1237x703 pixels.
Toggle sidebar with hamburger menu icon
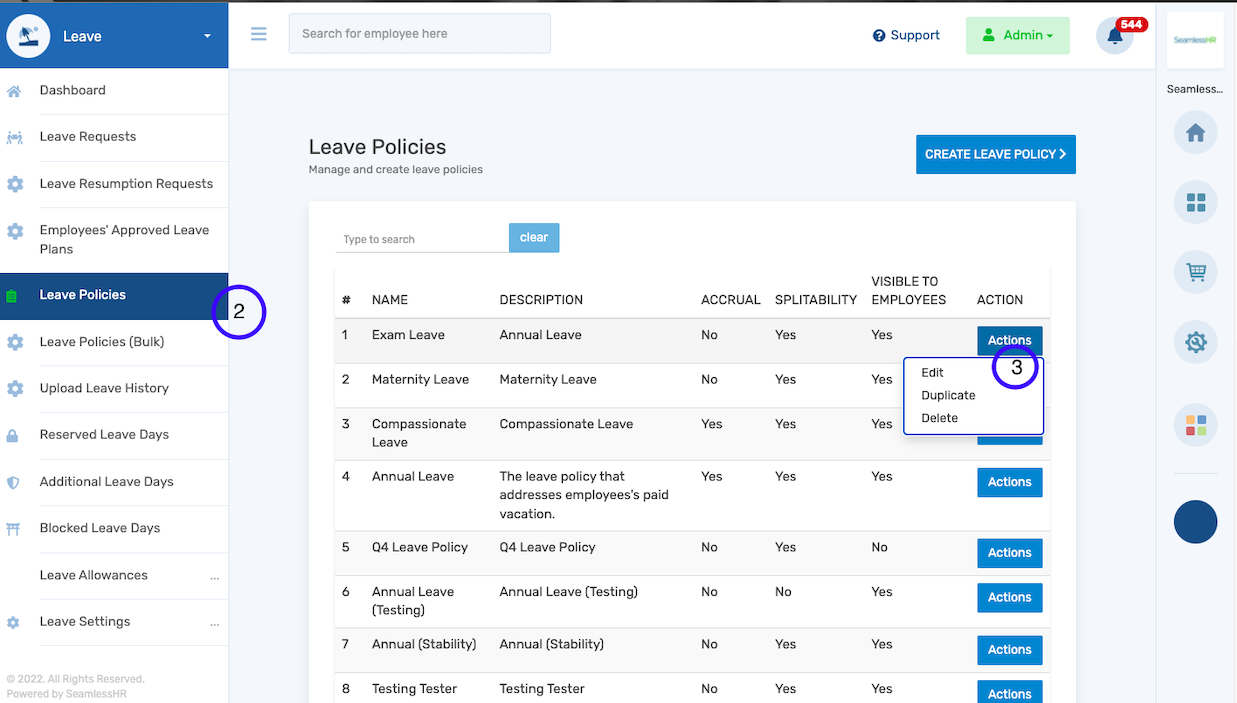[259, 34]
